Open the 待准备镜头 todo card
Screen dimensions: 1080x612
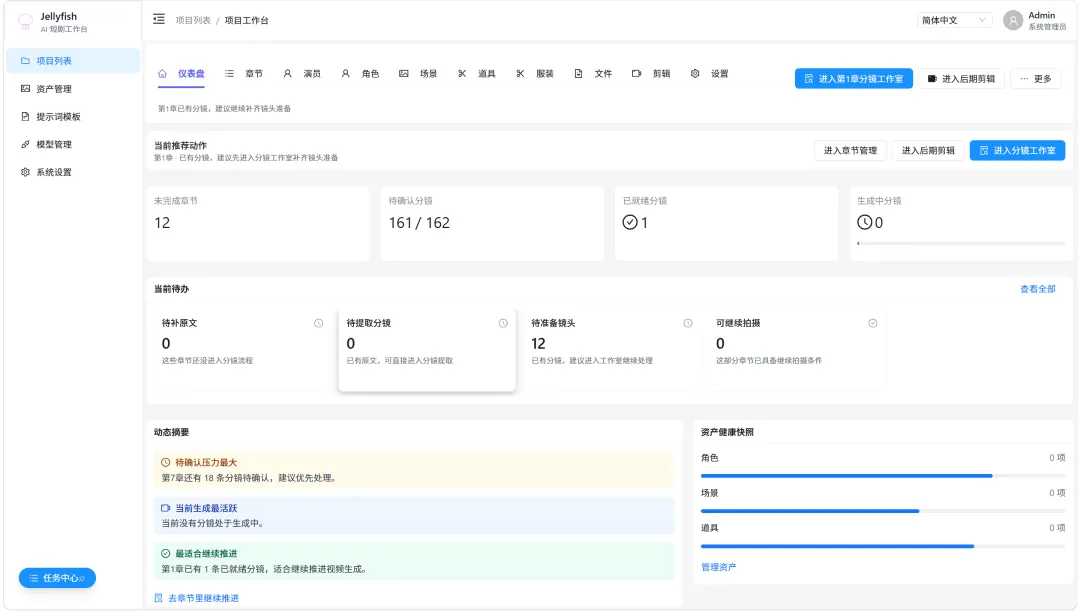[612, 350]
